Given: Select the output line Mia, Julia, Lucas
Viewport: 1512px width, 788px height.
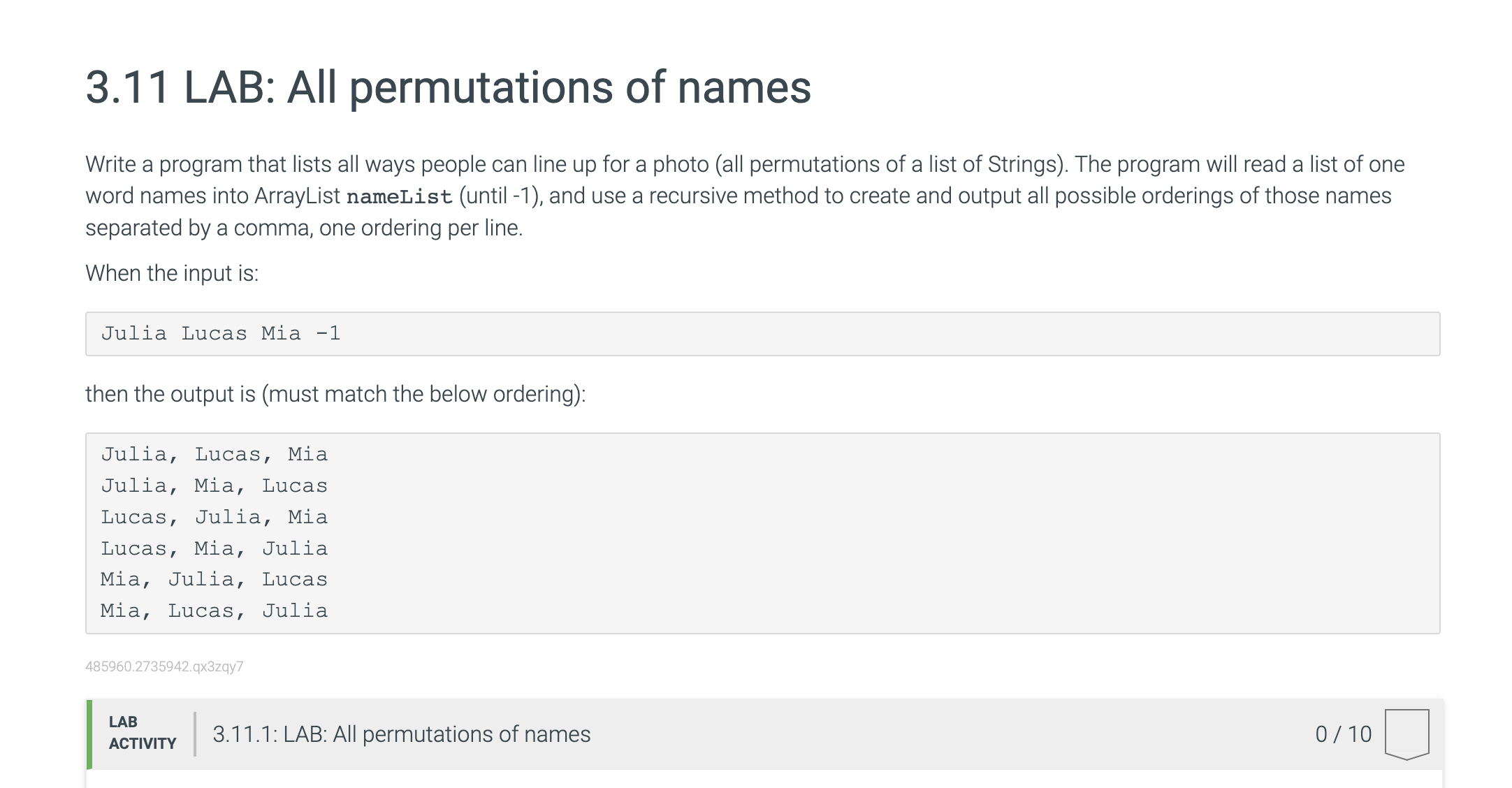Looking at the screenshot, I should point(214,580).
